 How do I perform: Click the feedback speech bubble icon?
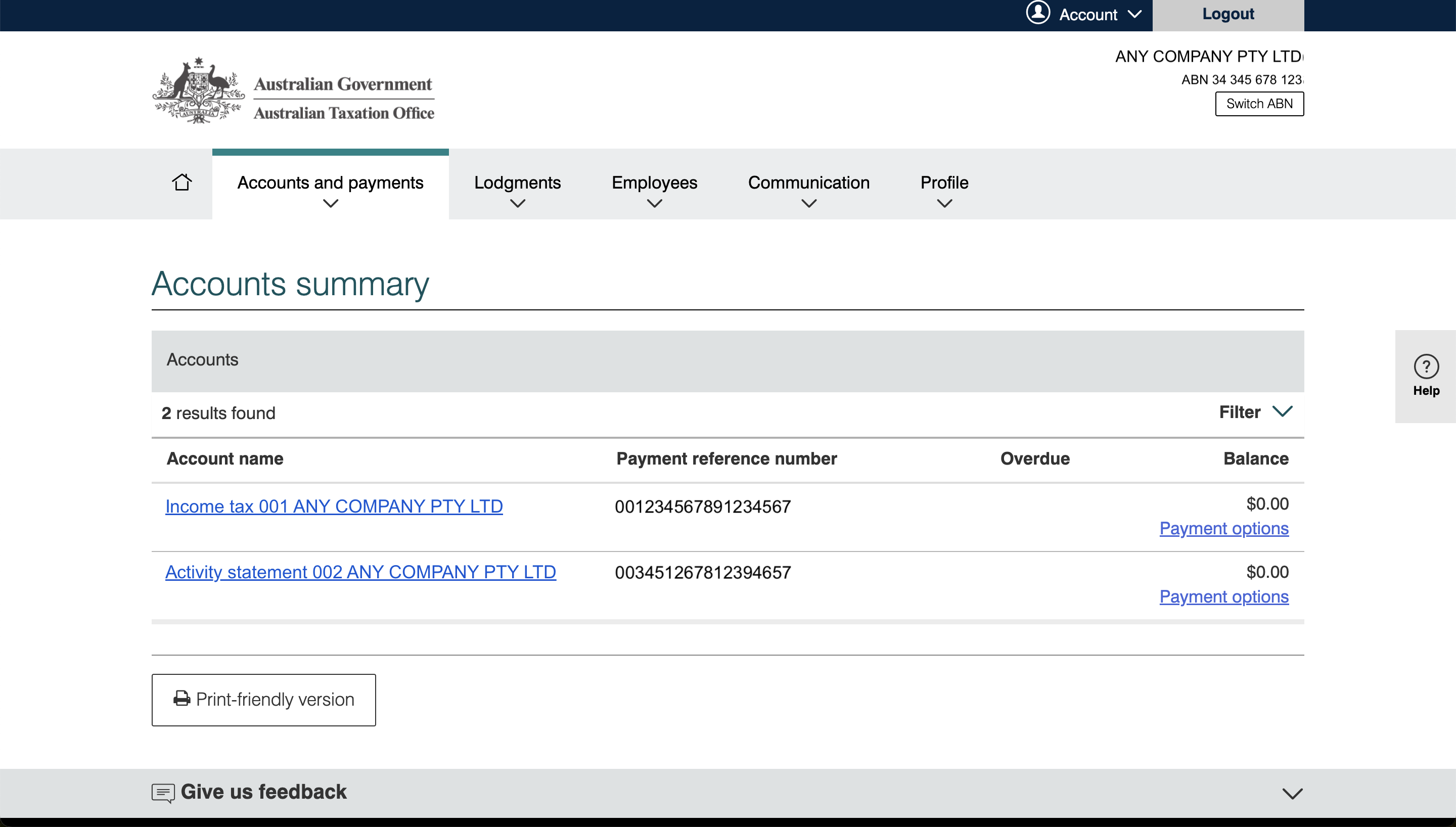click(x=163, y=792)
